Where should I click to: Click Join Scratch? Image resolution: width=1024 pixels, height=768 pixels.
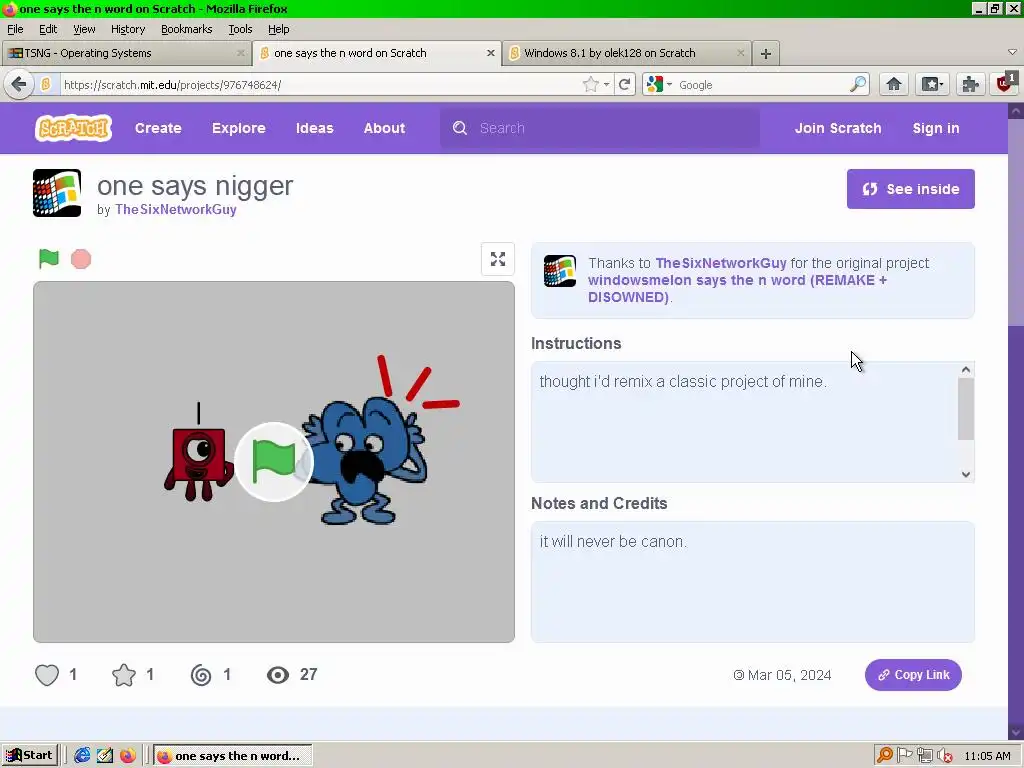click(838, 128)
